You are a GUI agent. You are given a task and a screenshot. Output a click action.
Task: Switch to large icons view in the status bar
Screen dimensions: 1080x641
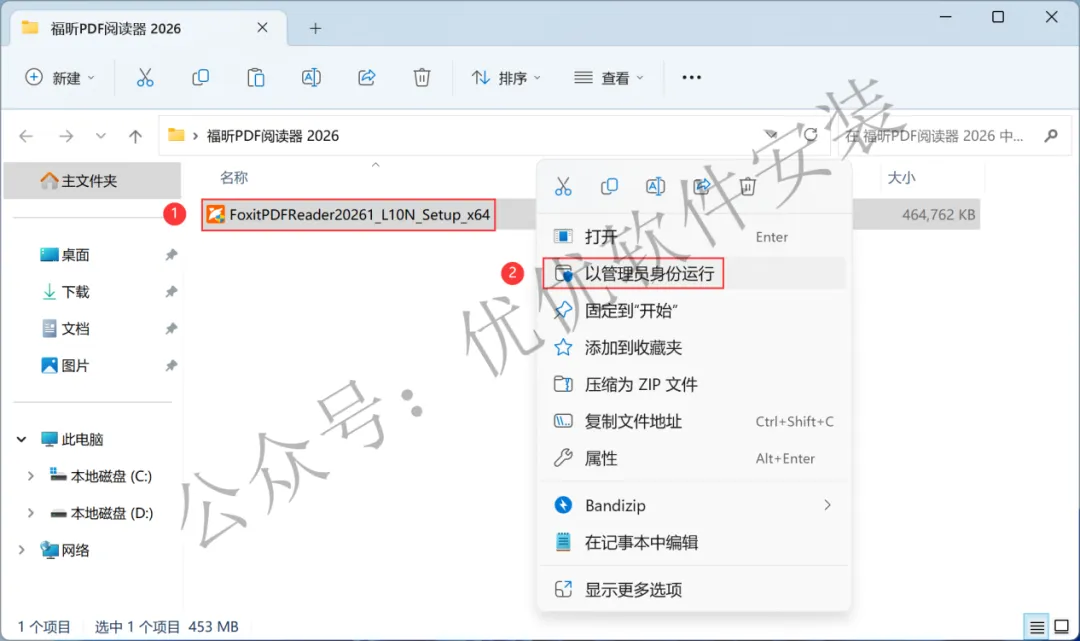(x=1061, y=627)
